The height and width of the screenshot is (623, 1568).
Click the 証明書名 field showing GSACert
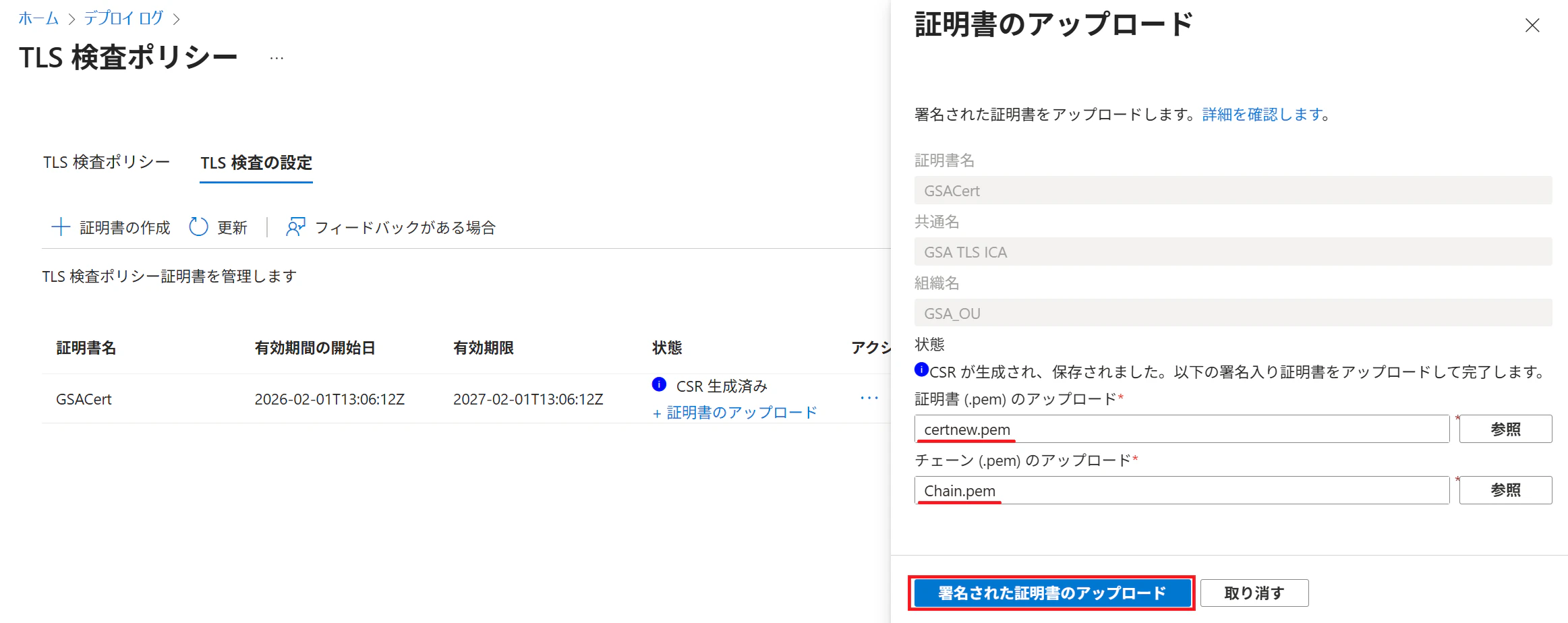pyautogui.click(x=1233, y=190)
